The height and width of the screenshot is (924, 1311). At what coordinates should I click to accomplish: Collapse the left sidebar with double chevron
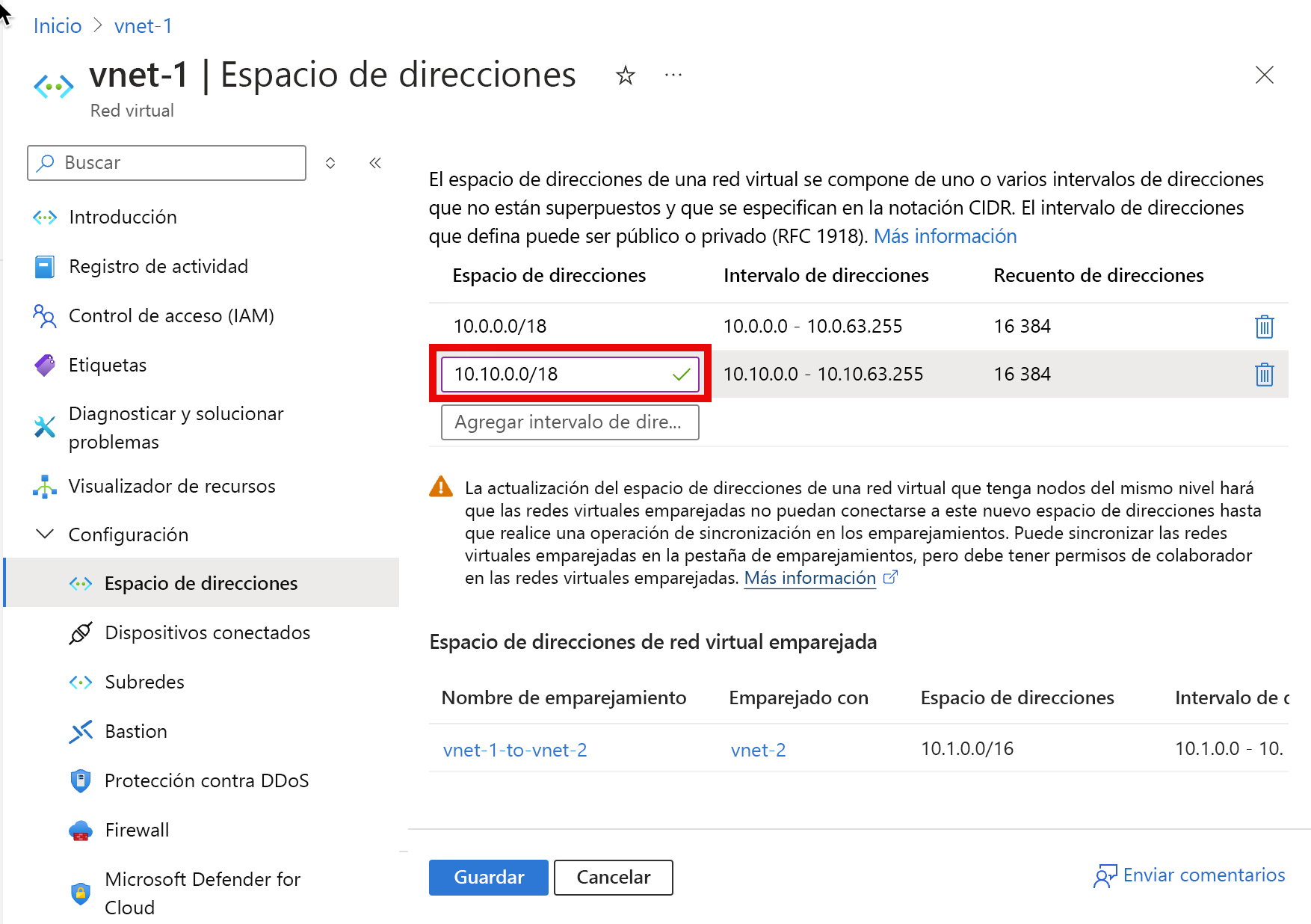[x=375, y=162]
